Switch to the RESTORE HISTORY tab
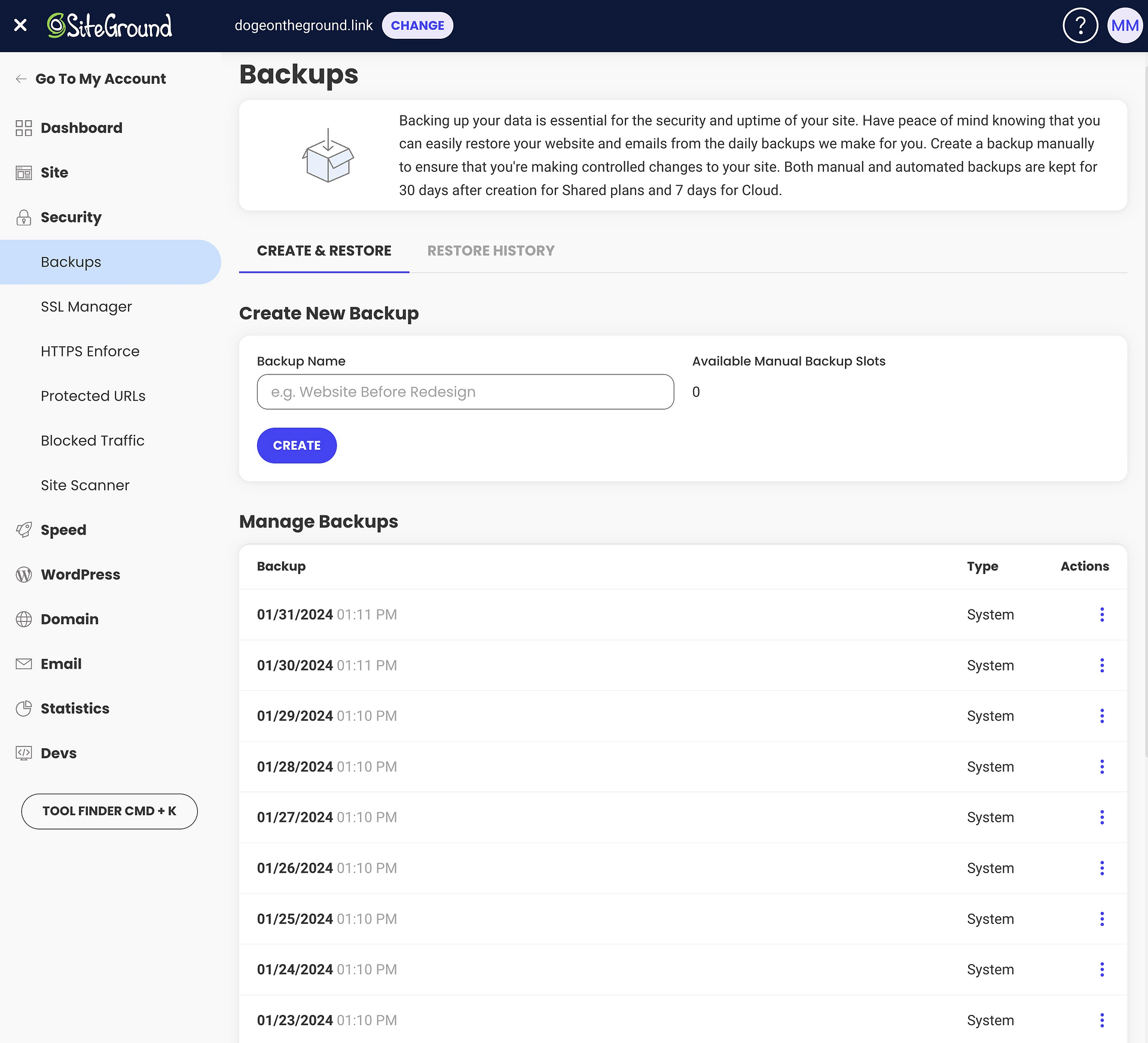Viewport: 1148px width, 1043px height. (x=491, y=250)
